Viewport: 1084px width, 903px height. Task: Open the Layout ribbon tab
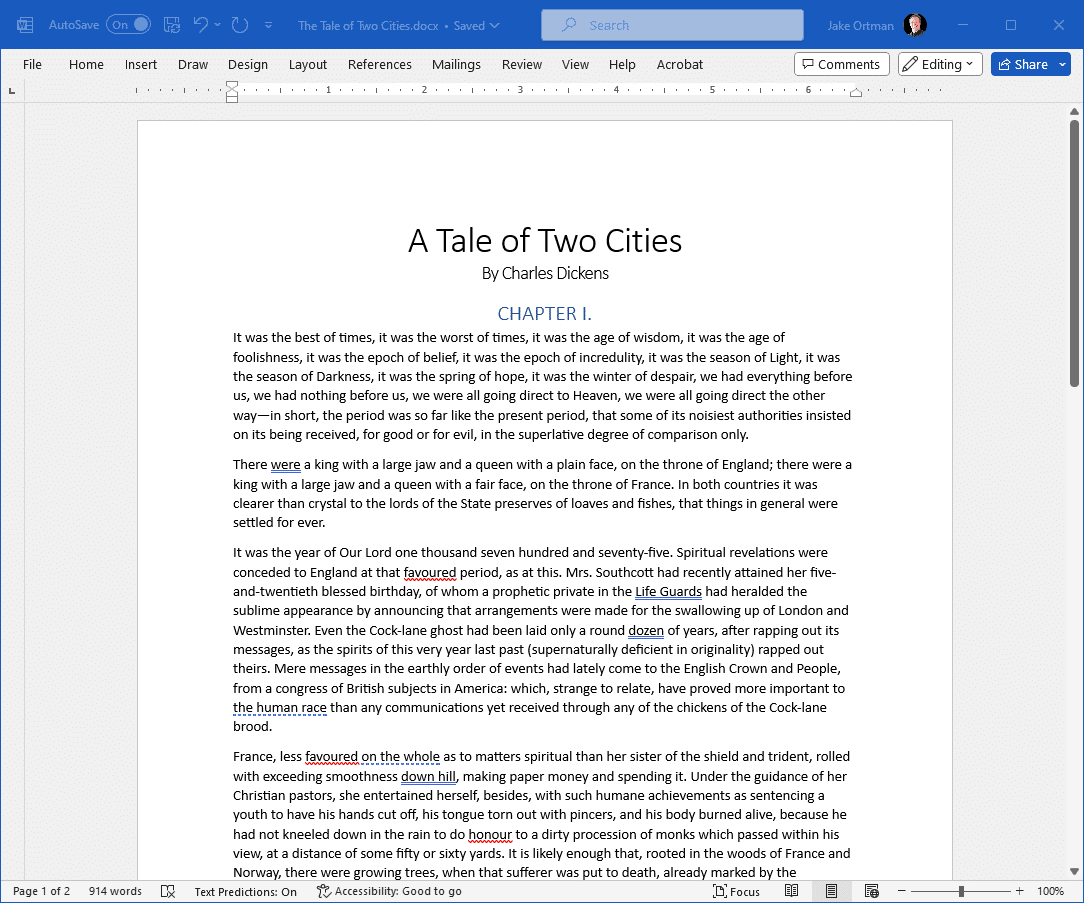click(308, 64)
